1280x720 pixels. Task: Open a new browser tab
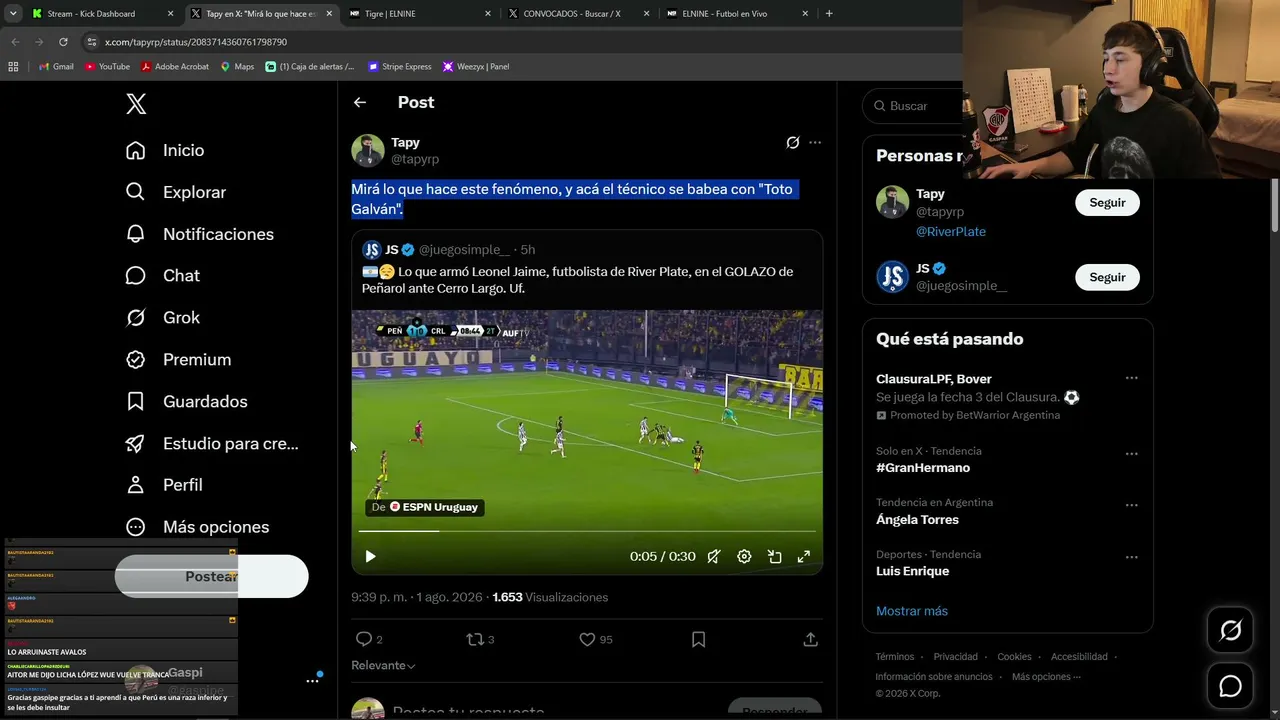tap(829, 14)
